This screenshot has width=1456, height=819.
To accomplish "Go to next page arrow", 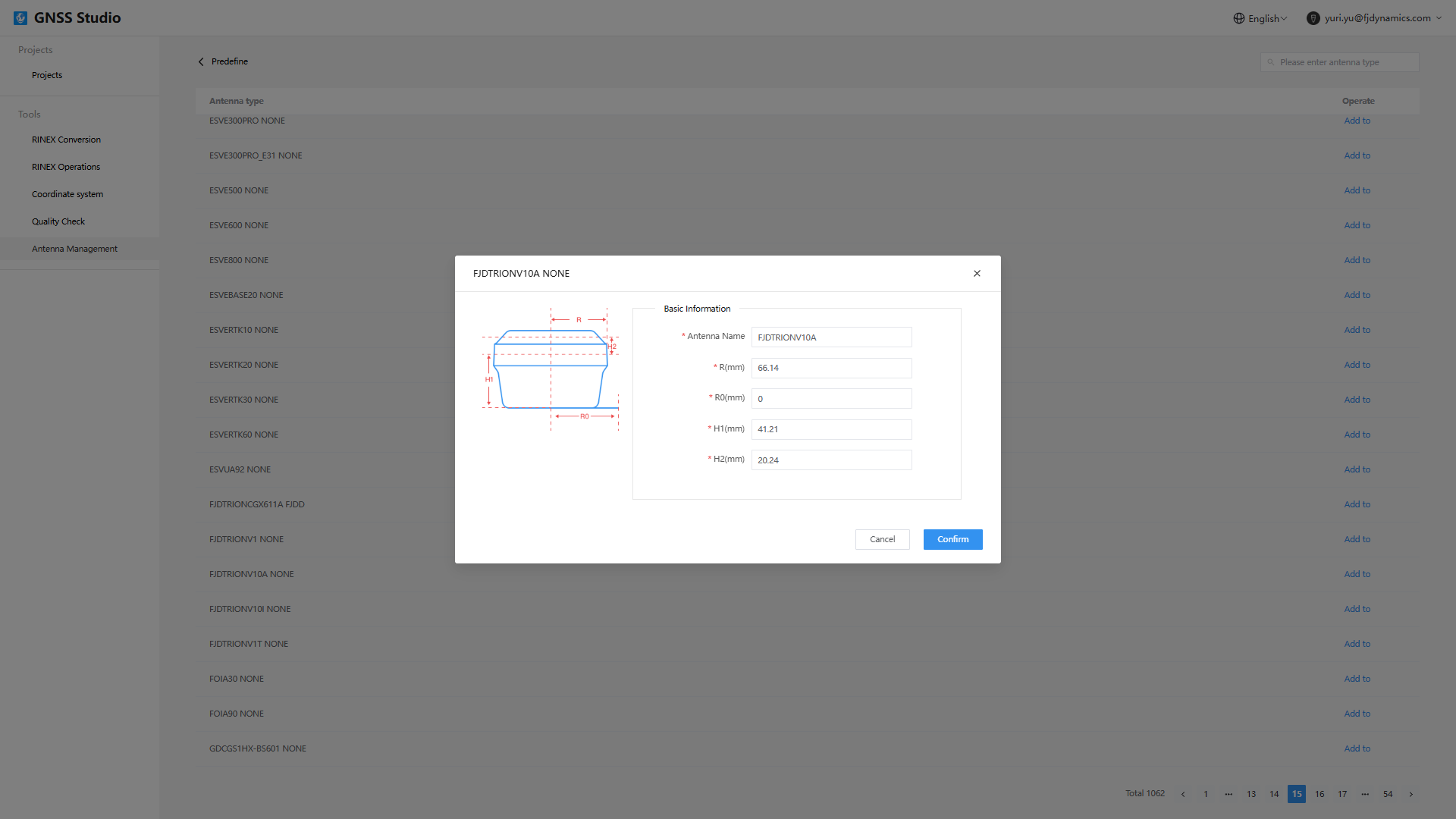I will 1410,794.
